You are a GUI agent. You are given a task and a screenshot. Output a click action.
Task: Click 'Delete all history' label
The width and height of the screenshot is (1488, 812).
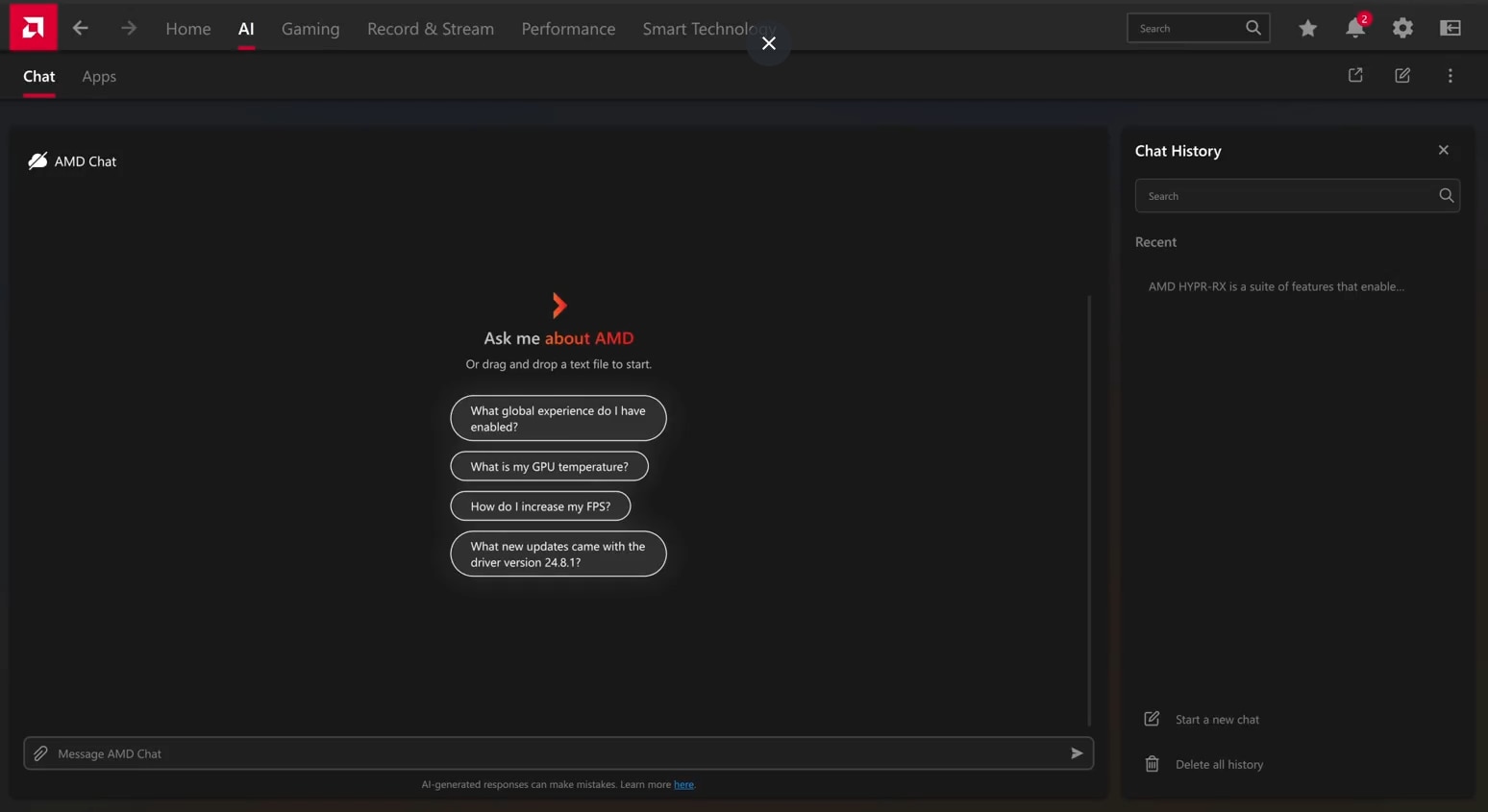point(1219,764)
